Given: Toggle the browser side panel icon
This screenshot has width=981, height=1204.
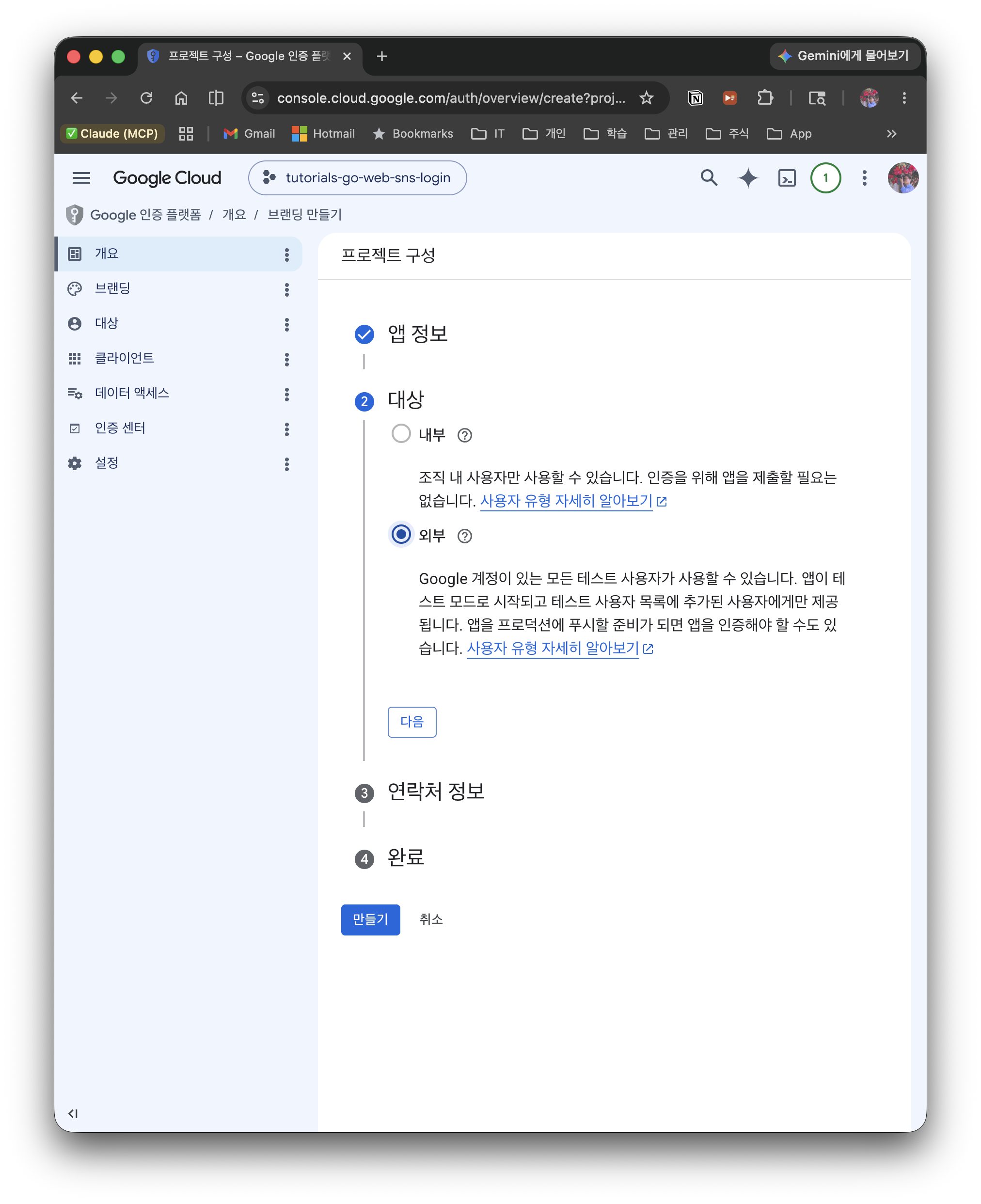Looking at the screenshot, I should coord(216,98).
